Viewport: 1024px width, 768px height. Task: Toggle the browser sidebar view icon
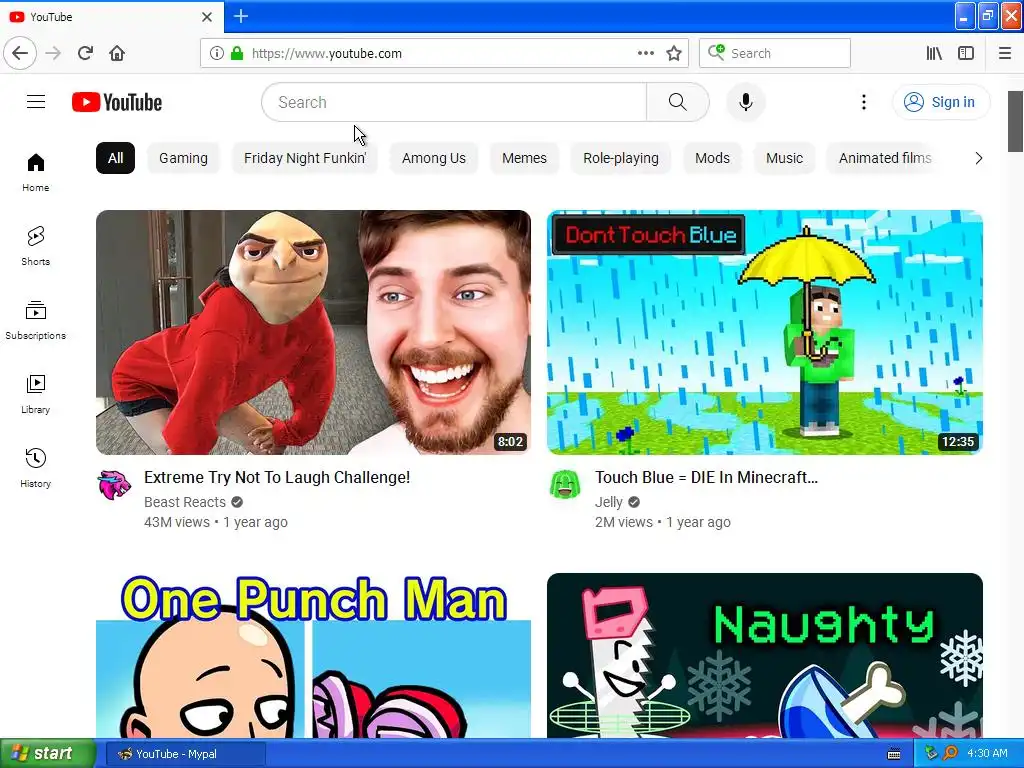pos(966,53)
